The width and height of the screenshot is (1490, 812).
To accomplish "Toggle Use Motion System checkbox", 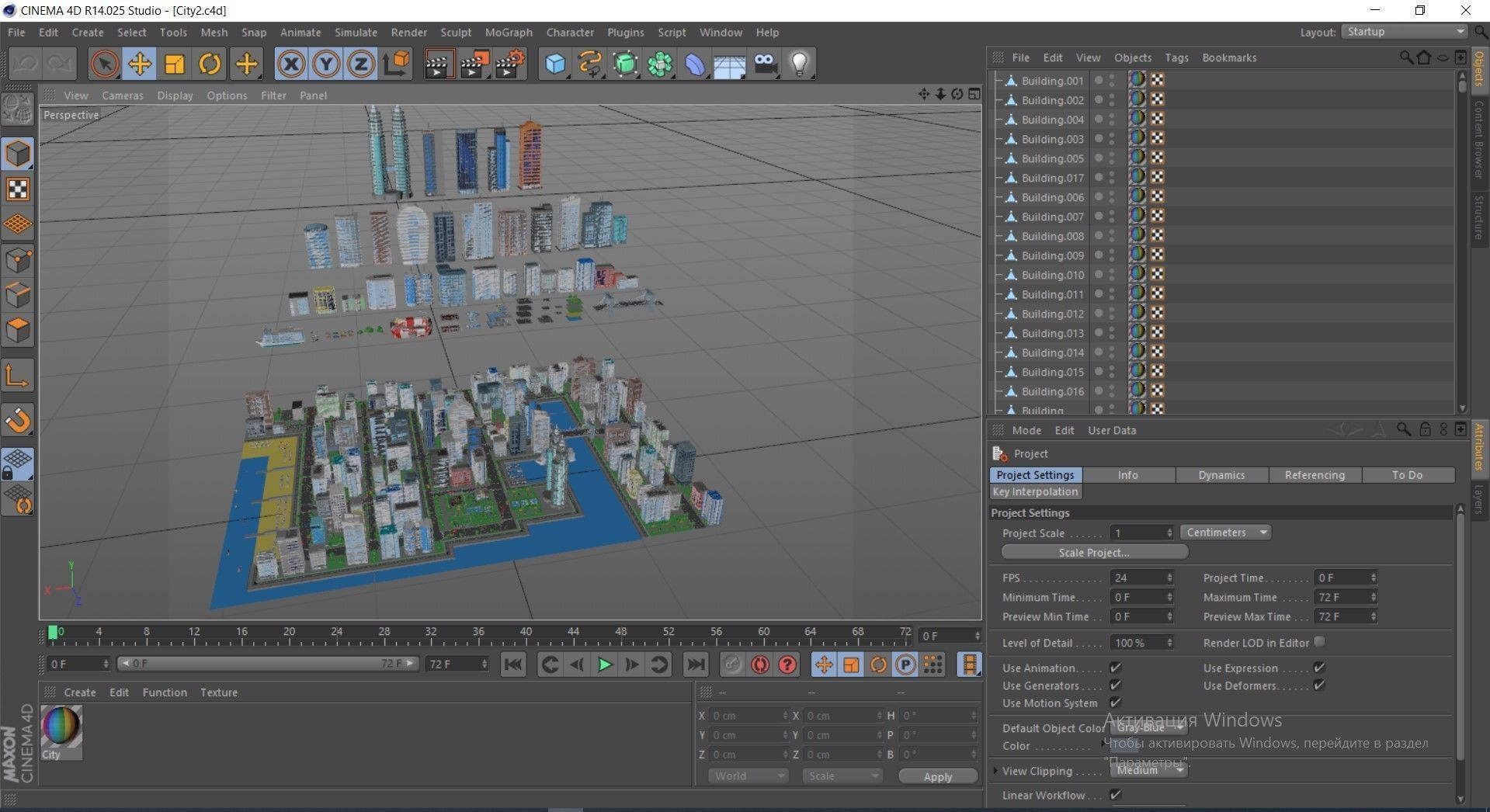I will (1116, 703).
